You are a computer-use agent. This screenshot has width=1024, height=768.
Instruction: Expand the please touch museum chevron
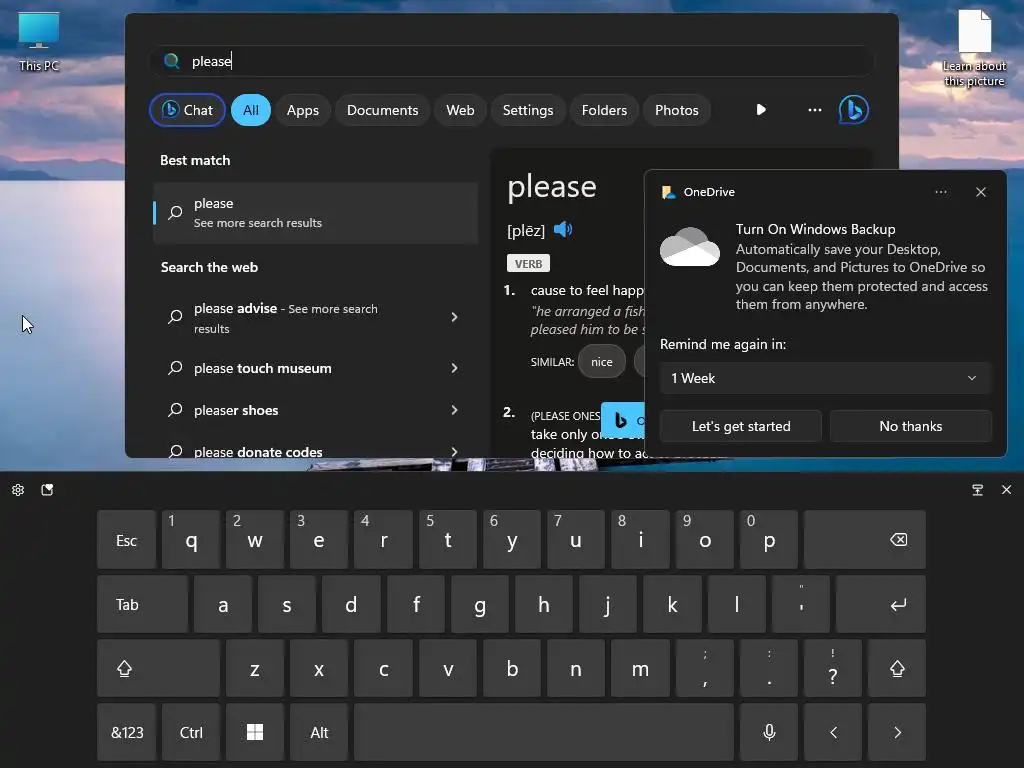[454, 368]
